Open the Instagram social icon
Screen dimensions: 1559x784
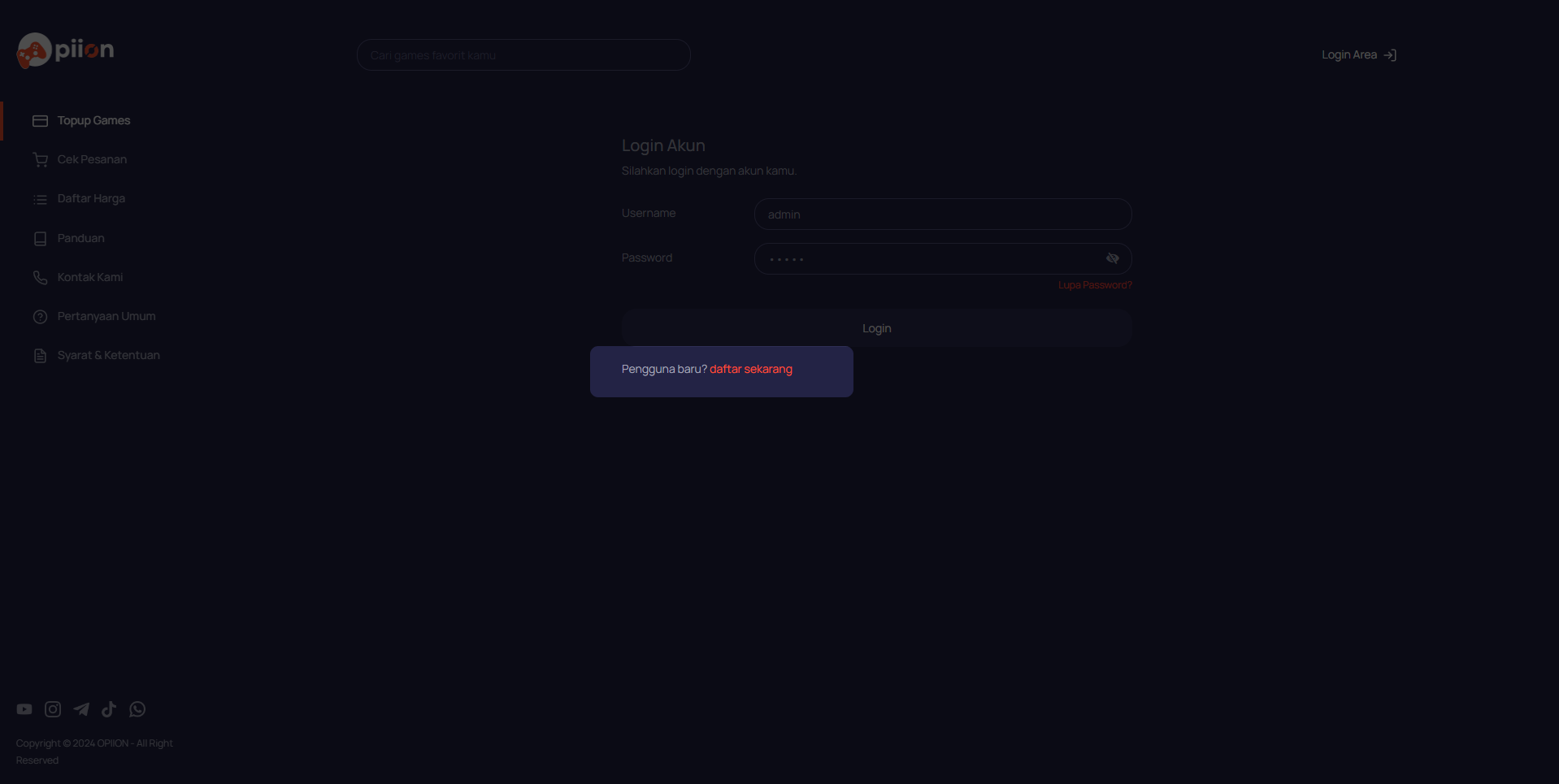[x=53, y=709]
